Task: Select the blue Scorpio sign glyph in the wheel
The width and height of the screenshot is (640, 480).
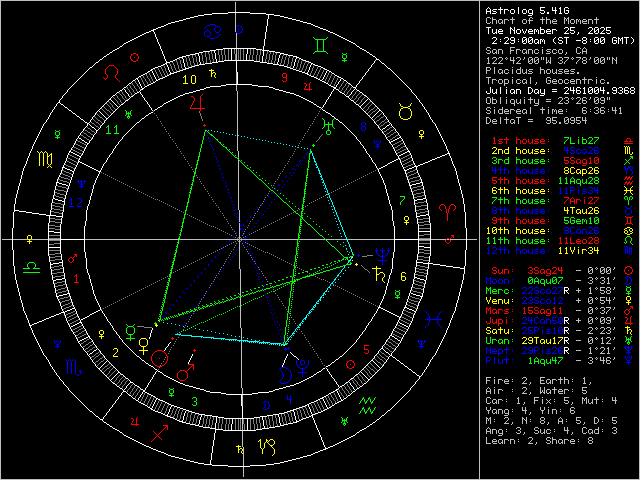Action: click(73, 367)
